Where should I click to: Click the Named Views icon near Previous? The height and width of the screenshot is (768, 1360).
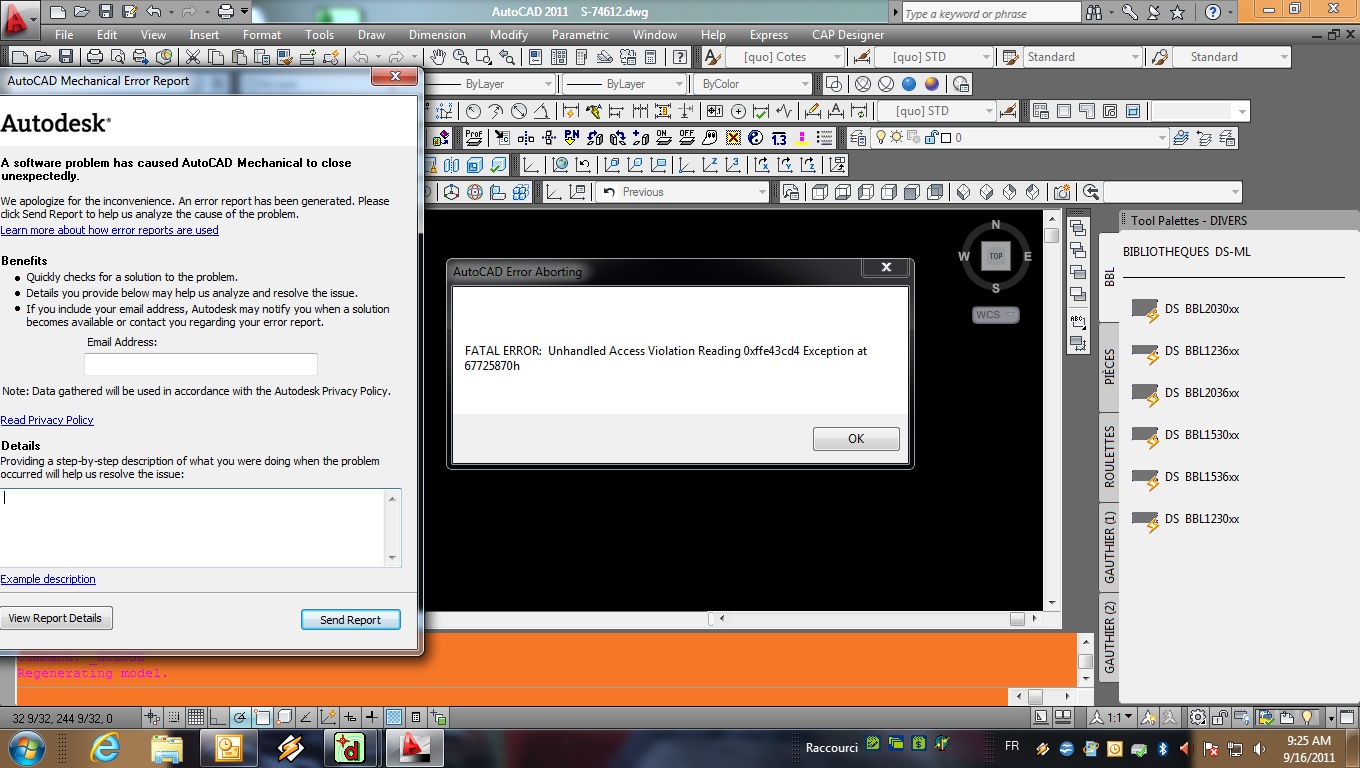click(791, 192)
